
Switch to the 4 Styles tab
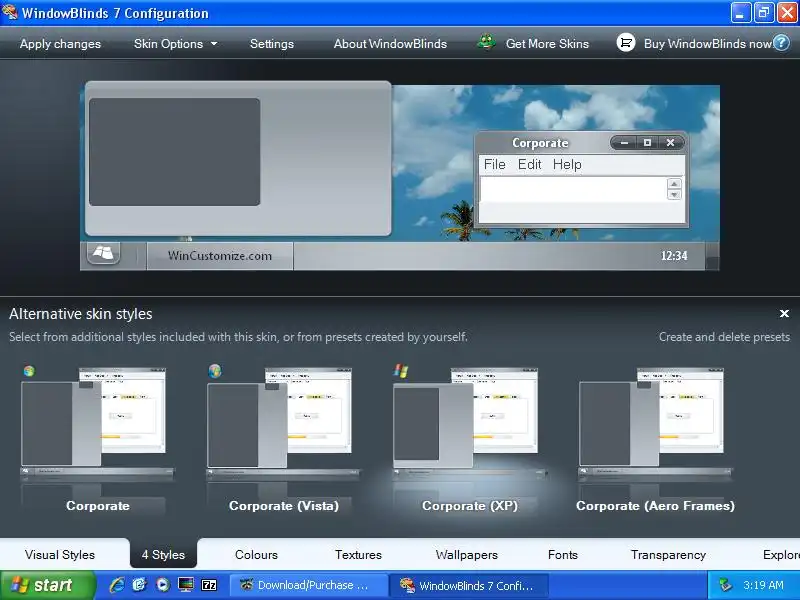point(163,555)
